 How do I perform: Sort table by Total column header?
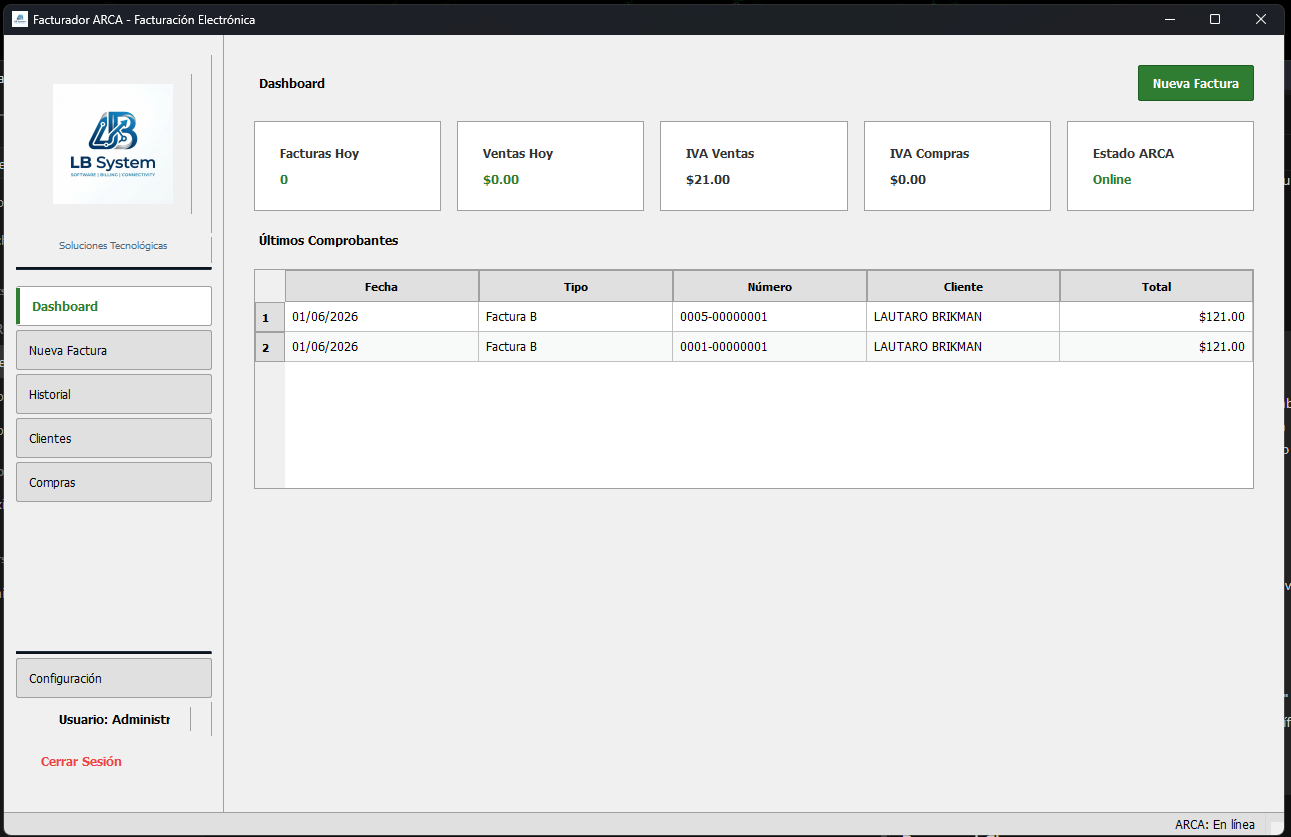[x=1156, y=286]
